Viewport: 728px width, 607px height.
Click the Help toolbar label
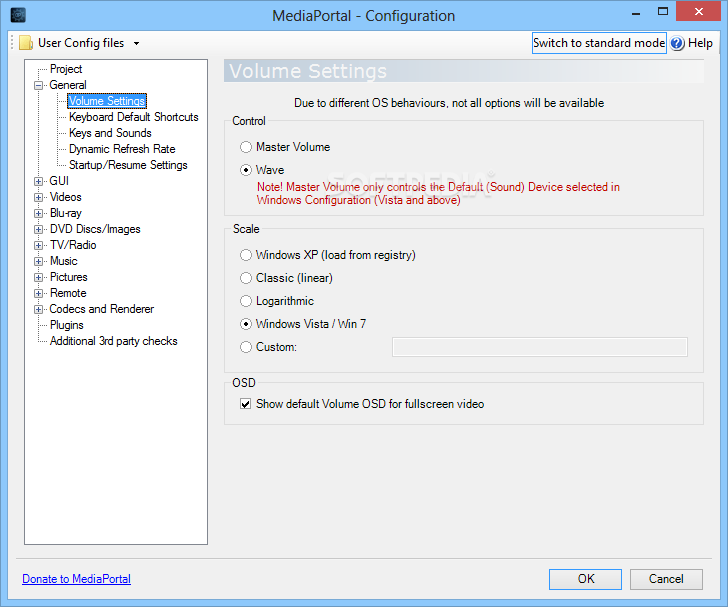700,43
